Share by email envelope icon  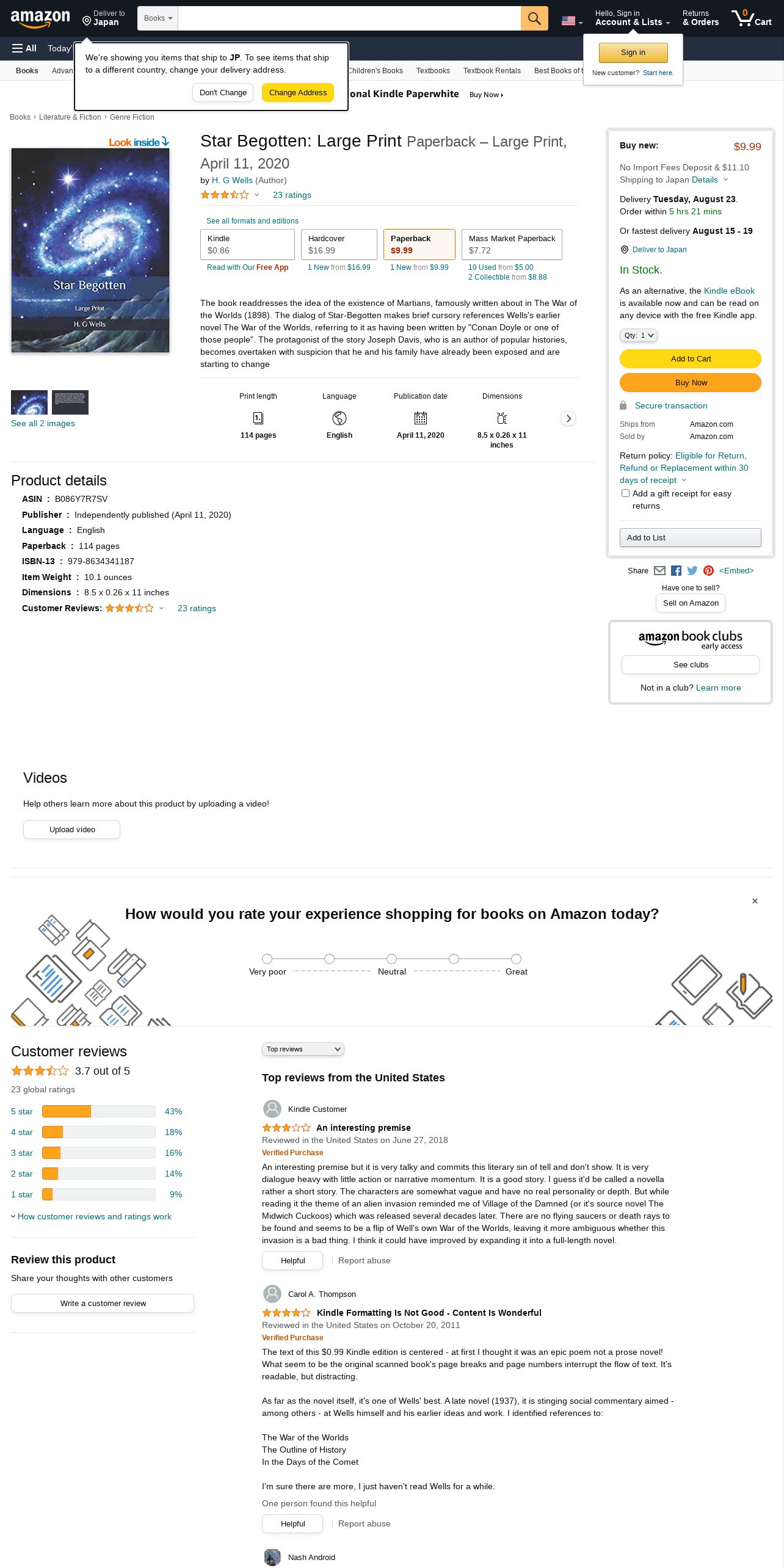pyautogui.click(x=659, y=570)
